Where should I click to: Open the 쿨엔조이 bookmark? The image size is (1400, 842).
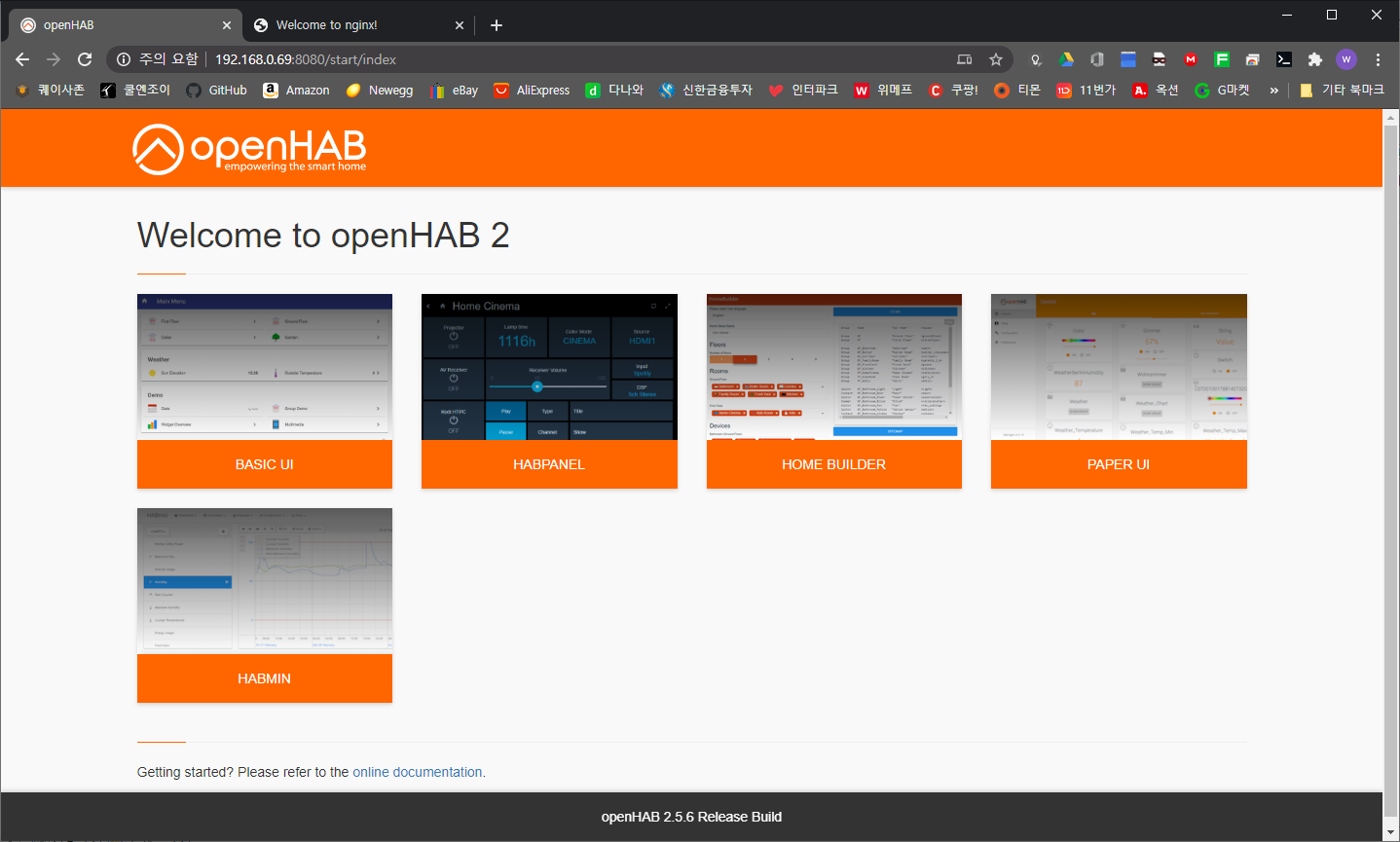coord(135,90)
